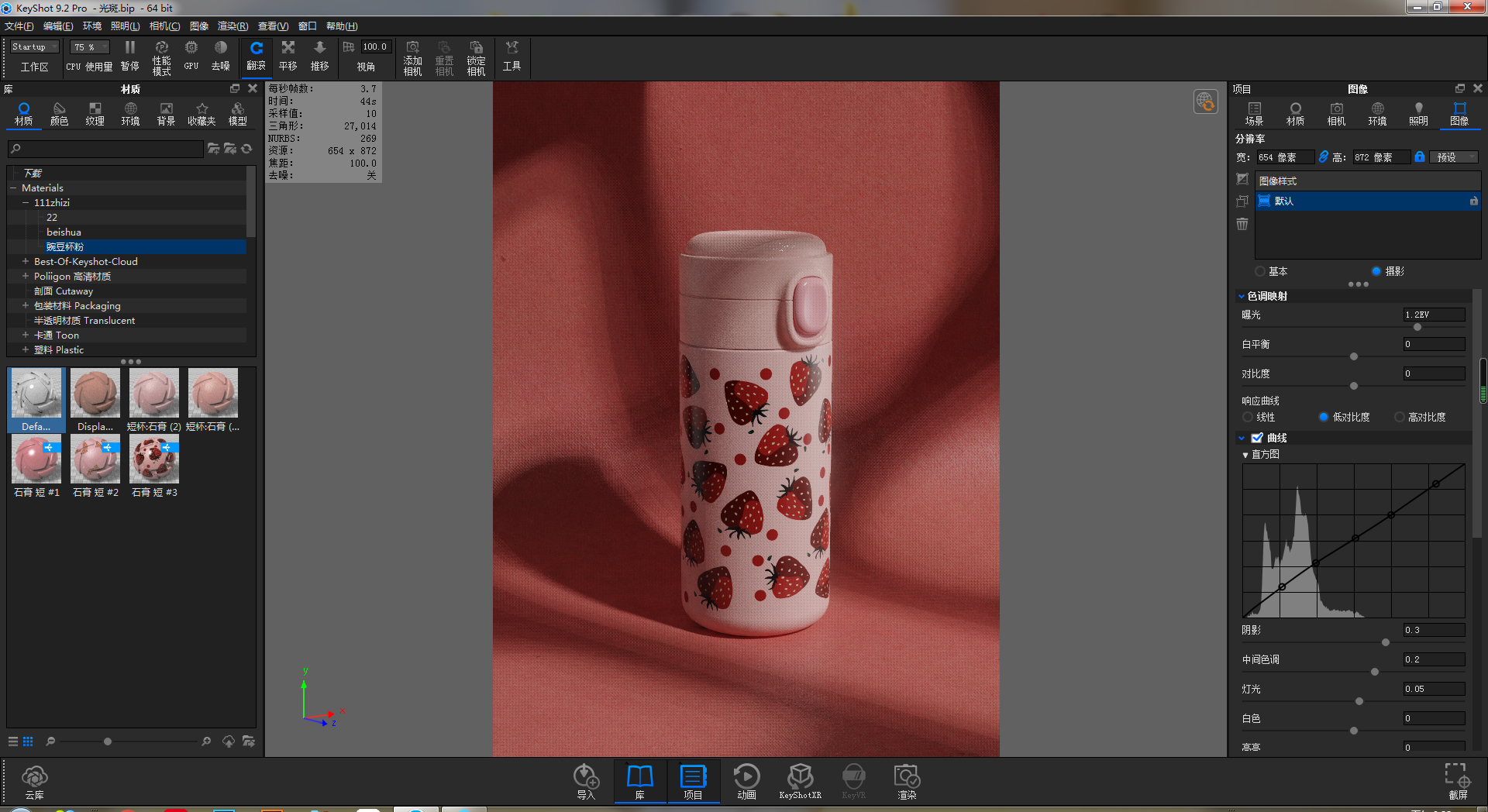Click the 添加相机 toolbar icon
Image resolution: width=1488 pixels, height=812 pixels.
coord(412,56)
